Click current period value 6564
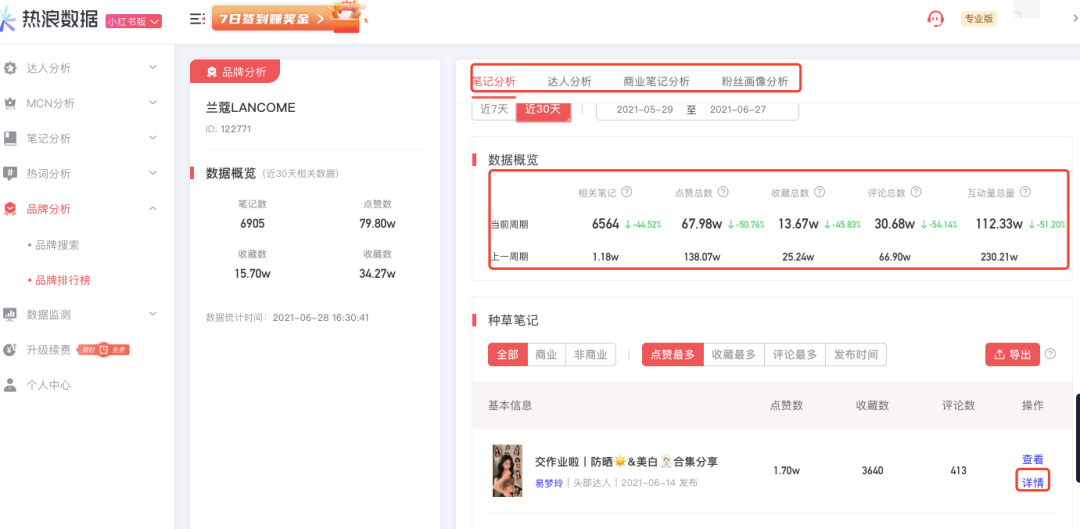This screenshot has height=529, width=1080. pos(606,224)
